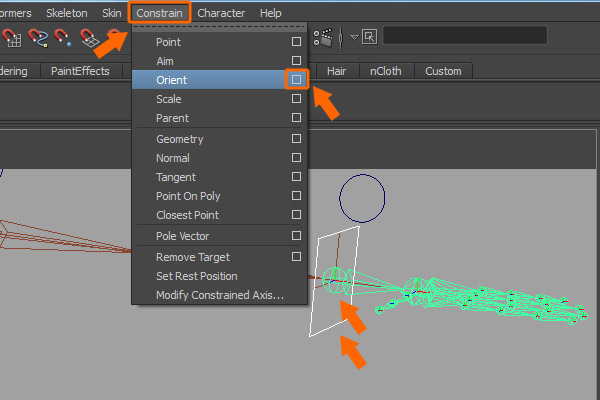Choose Set Rest Position menu item
The height and width of the screenshot is (400, 600).
(x=219, y=276)
